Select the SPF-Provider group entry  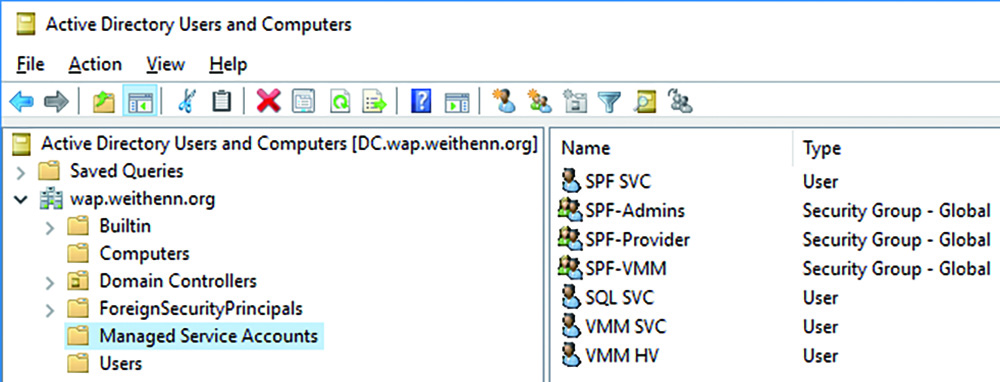point(637,240)
